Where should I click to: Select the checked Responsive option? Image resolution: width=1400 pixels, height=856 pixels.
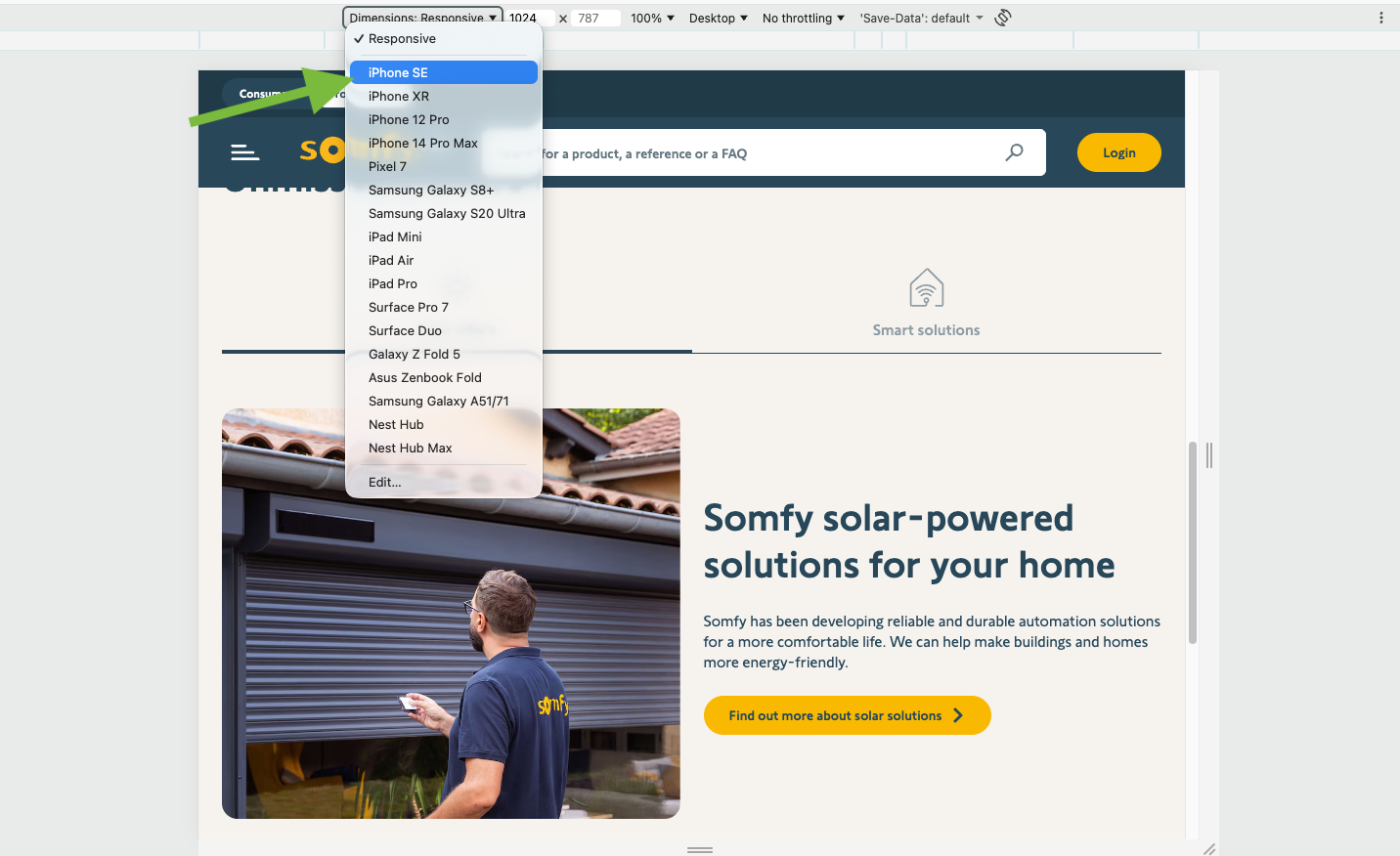click(402, 39)
